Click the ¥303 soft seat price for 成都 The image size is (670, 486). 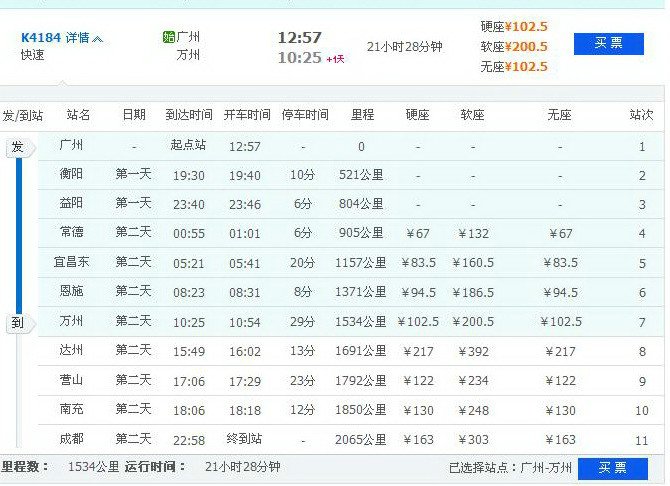[473, 440]
